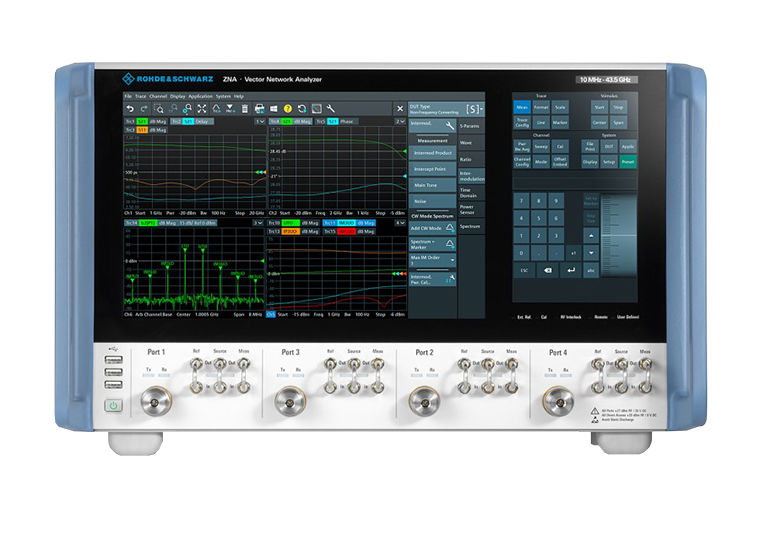Open diagram 1 selector dropdown
Image resolution: width=760 pixels, height=550 pixels.
tap(260, 121)
